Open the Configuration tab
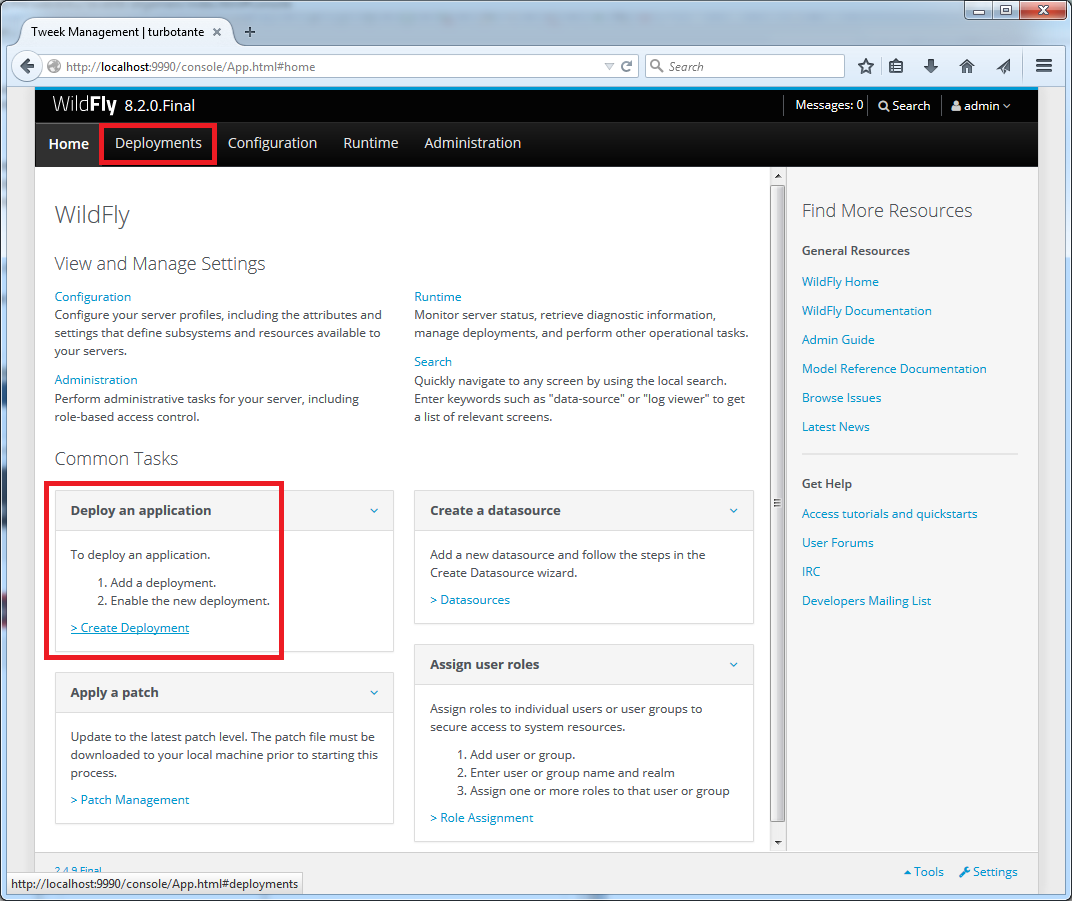Viewport: 1072px width, 901px height. click(x=272, y=143)
